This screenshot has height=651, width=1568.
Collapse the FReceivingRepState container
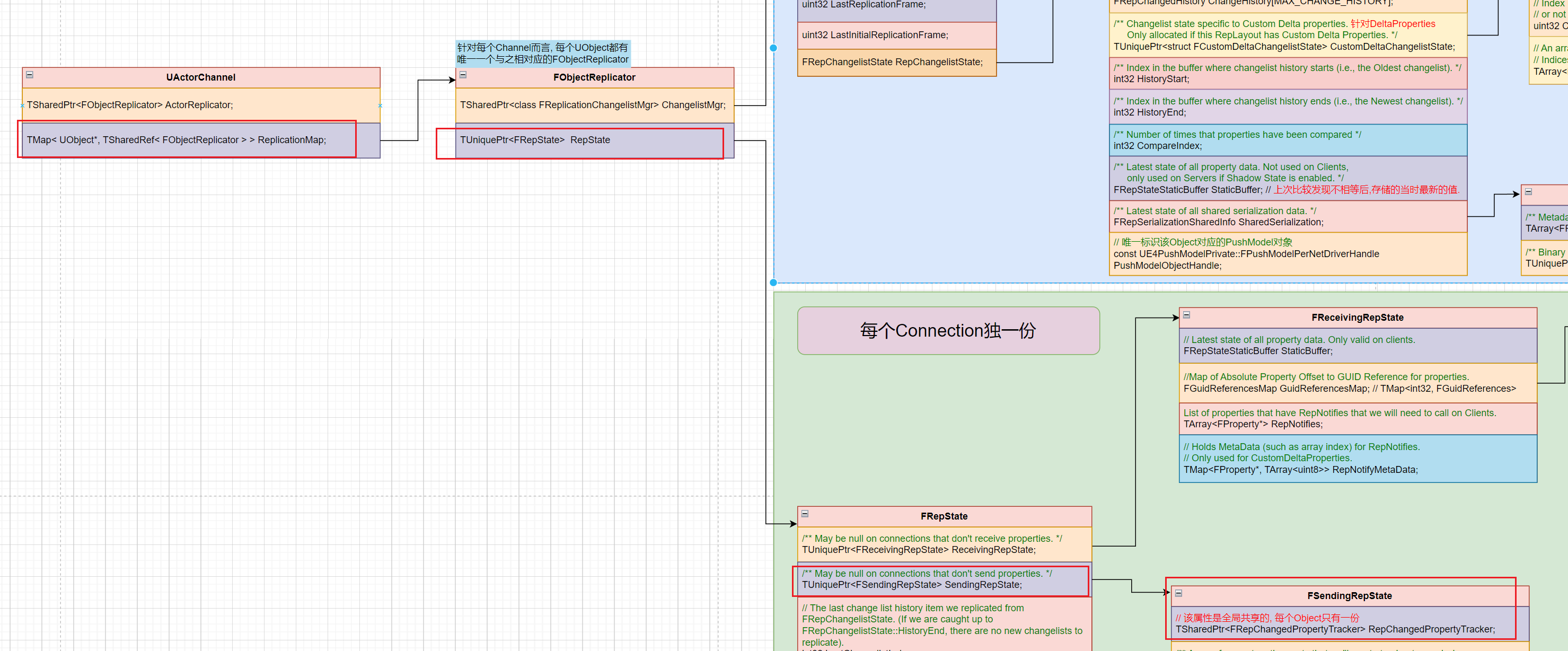point(1186,315)
